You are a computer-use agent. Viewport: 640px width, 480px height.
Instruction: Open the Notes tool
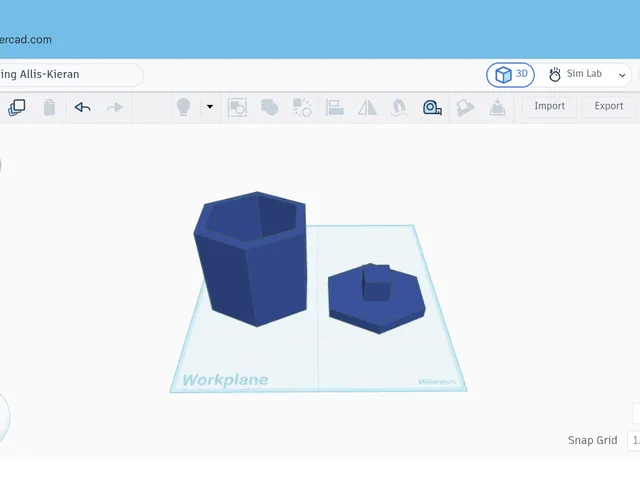coord(465,107)
